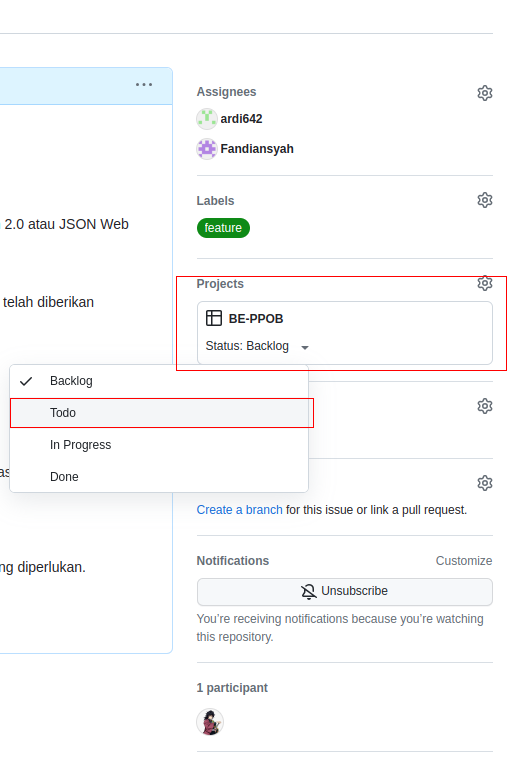The height and width of the screenshot is (769, 525).
Task: Open the Labels gear settings
Action: pos(484,200)
